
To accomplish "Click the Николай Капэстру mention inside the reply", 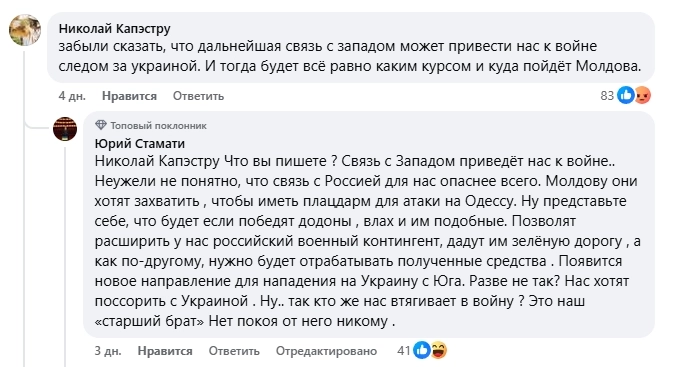I will [x=157, y=161].
